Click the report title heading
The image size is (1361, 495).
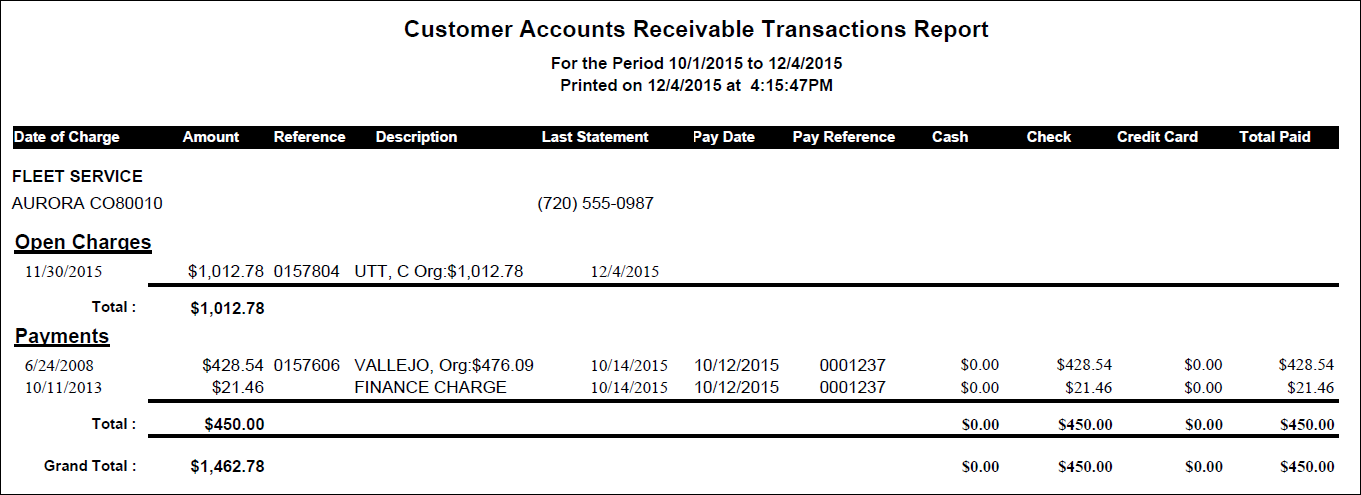(696, 30)
